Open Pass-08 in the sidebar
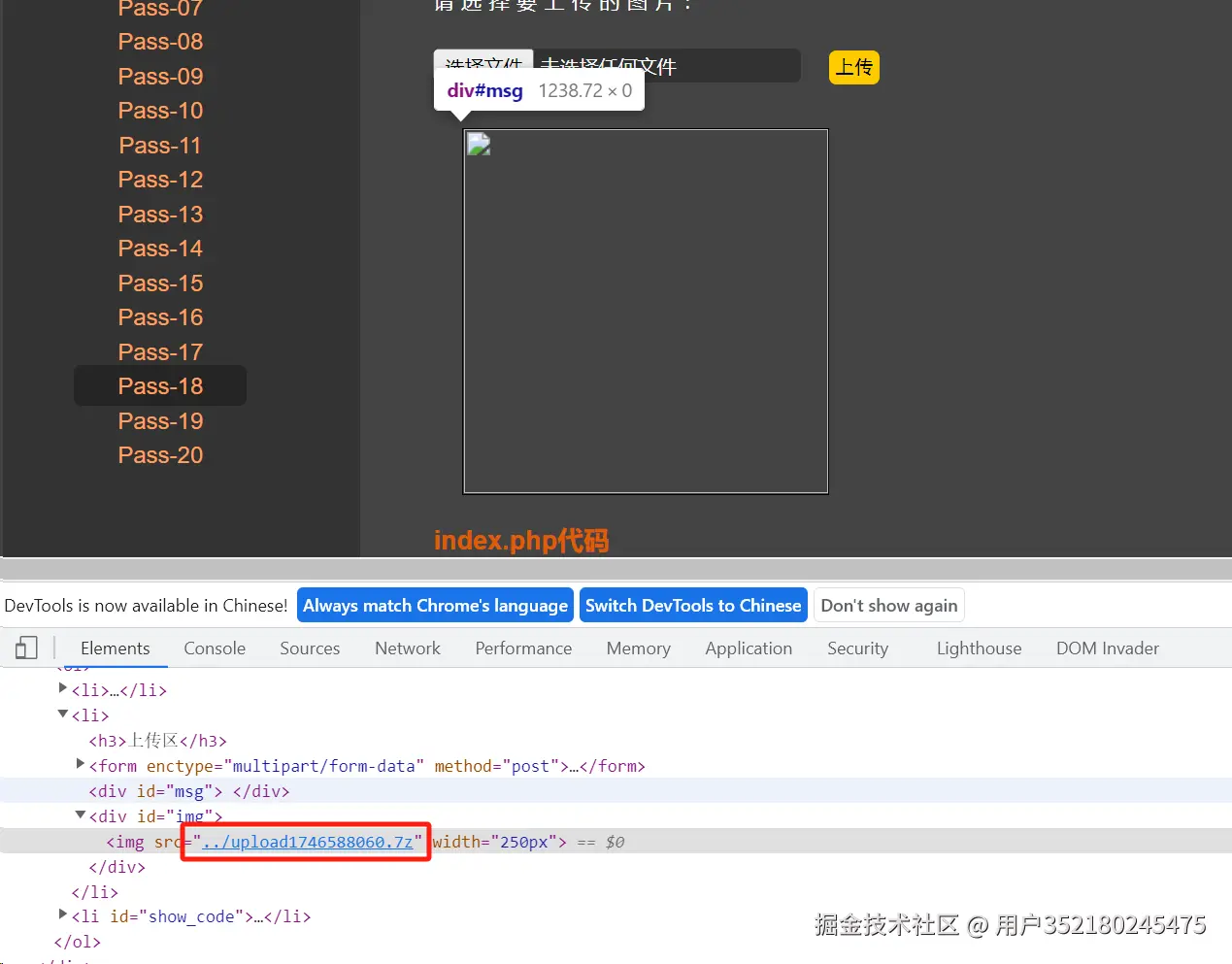 [160, 42]
